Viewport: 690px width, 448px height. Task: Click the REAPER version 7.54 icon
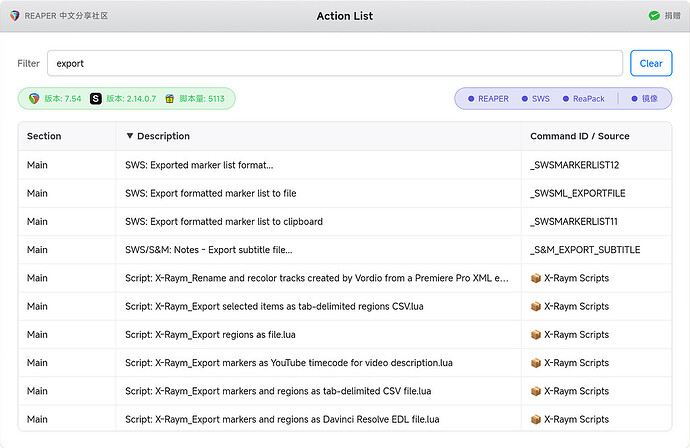point(35,99)
